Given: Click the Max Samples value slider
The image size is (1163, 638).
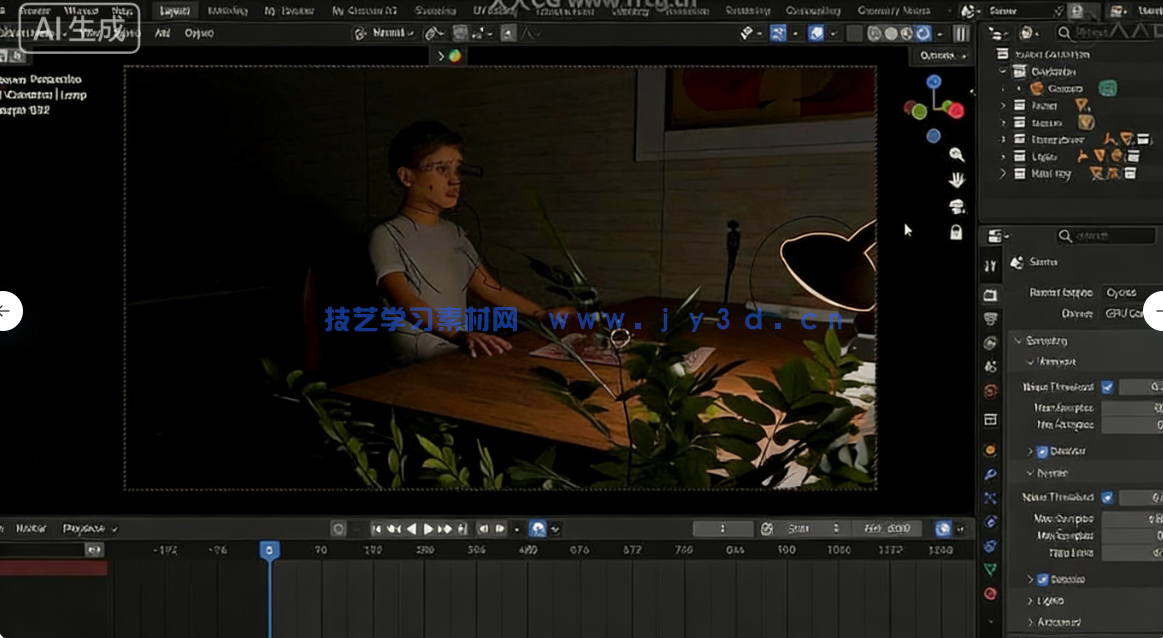Looking at the screenshot, I should 1131,407.
